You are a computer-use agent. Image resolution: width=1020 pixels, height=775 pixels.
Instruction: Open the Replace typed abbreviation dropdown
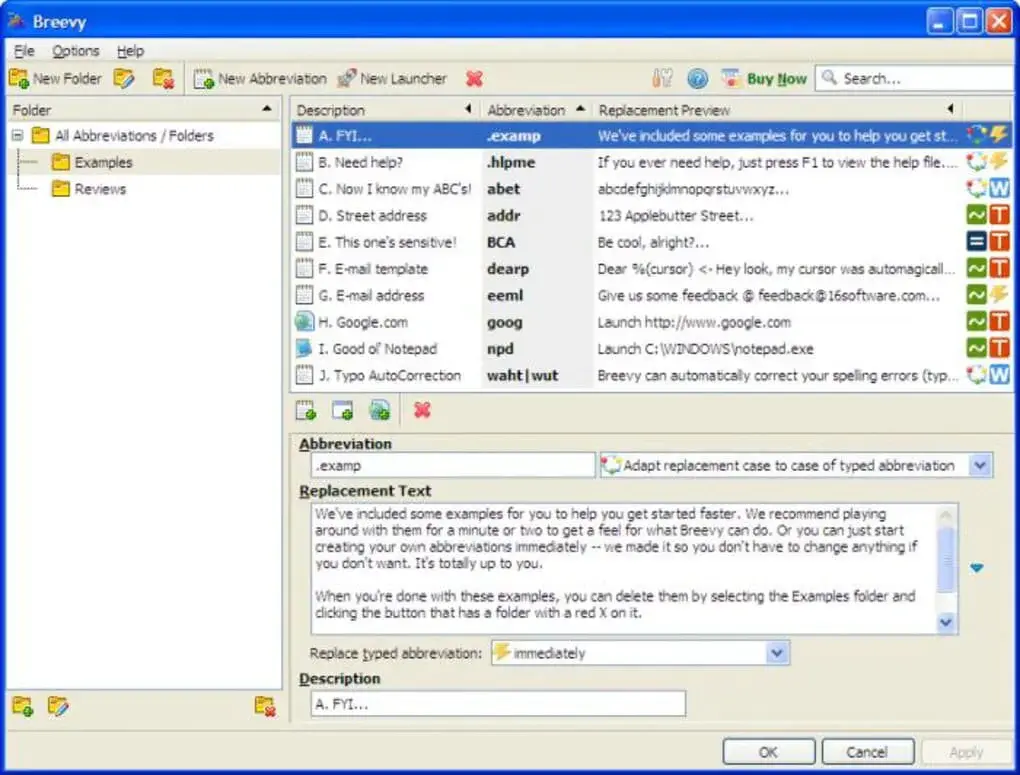point(777,653)
